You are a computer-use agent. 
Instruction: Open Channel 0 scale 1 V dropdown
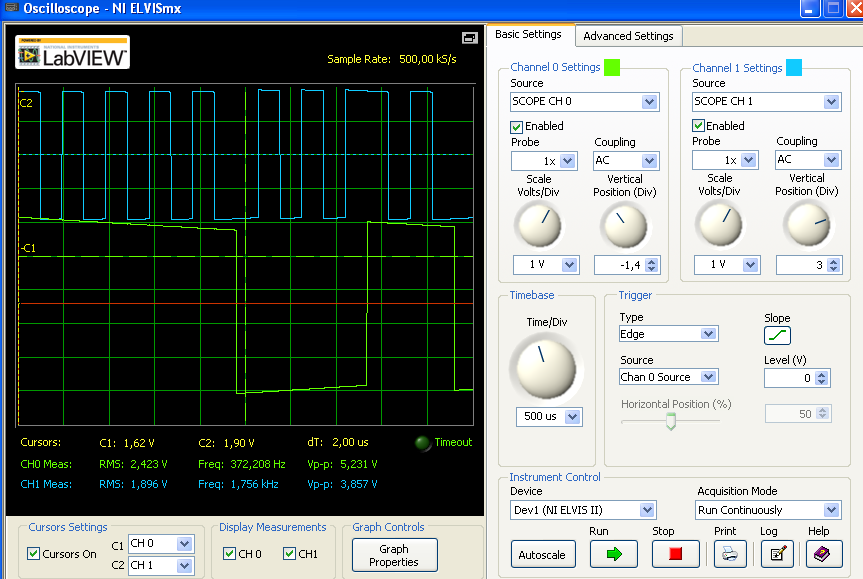coord(545,265)
